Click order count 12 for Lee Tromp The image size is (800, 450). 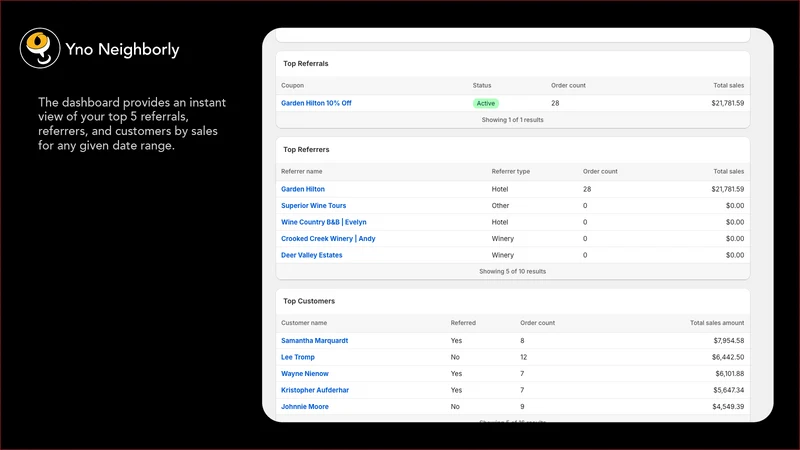coord(523,357)
